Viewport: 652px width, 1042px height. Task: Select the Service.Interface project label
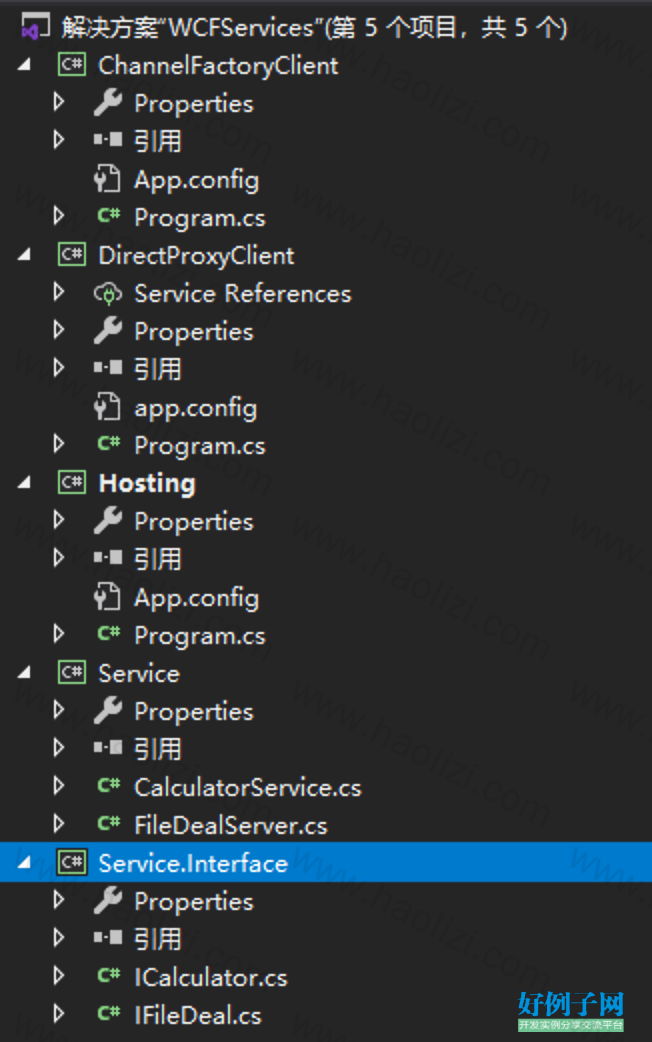[193, 863]
